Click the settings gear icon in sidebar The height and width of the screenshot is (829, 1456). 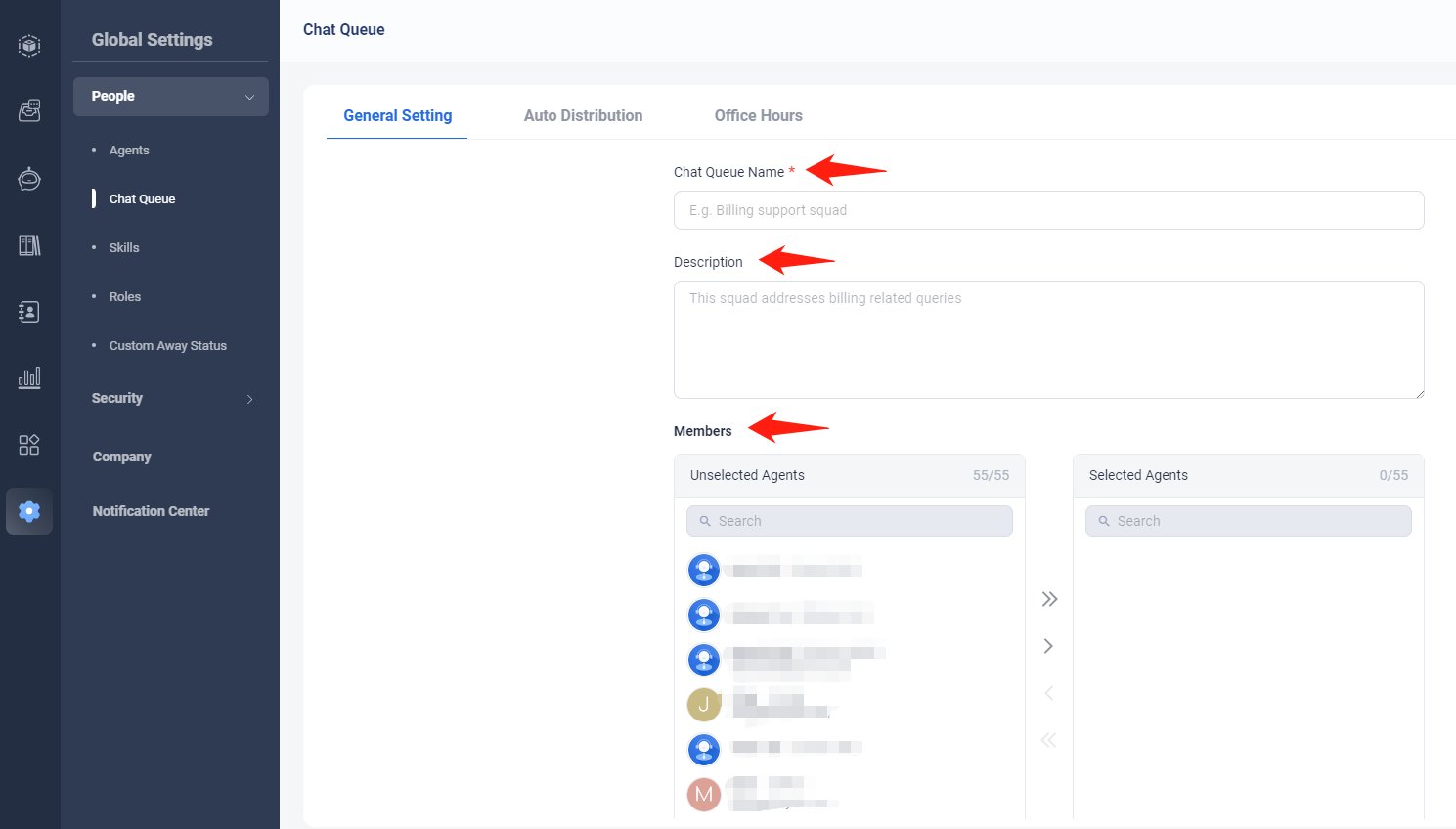pyautogui.click(x=29, y=511)
